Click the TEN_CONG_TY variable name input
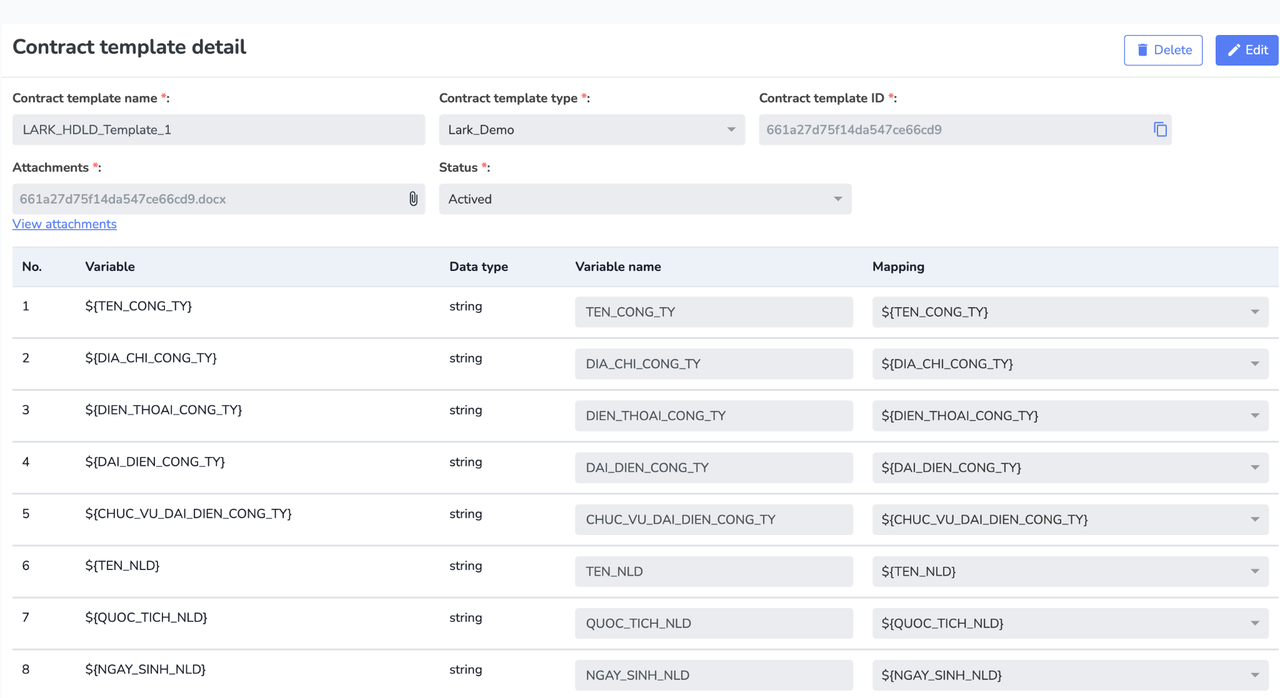Screen dimensions: 1280x698 pos(713,311)
